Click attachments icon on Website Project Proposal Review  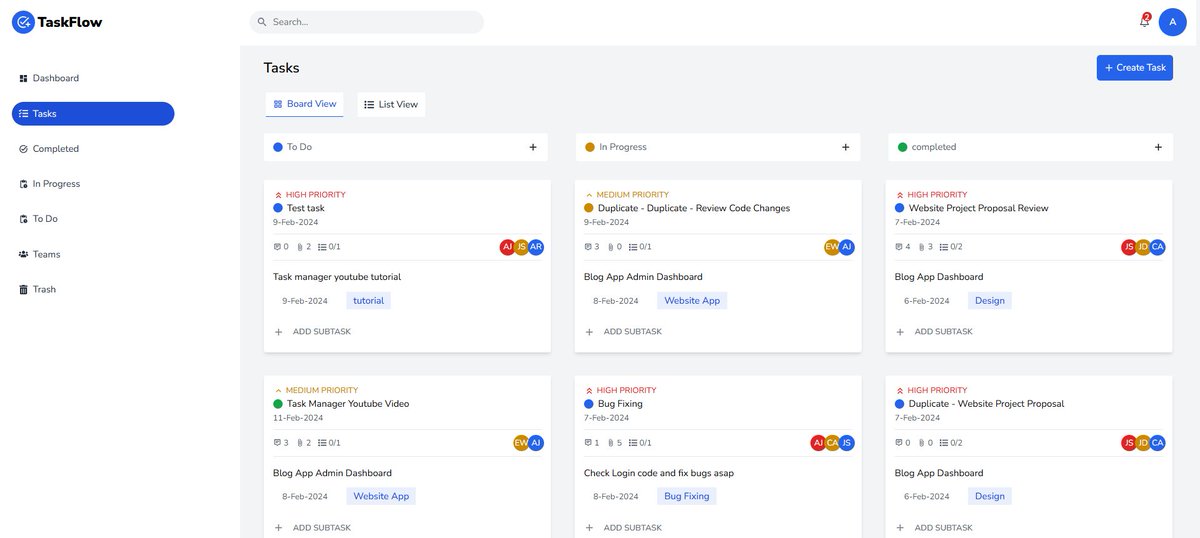tap(921, 246)
